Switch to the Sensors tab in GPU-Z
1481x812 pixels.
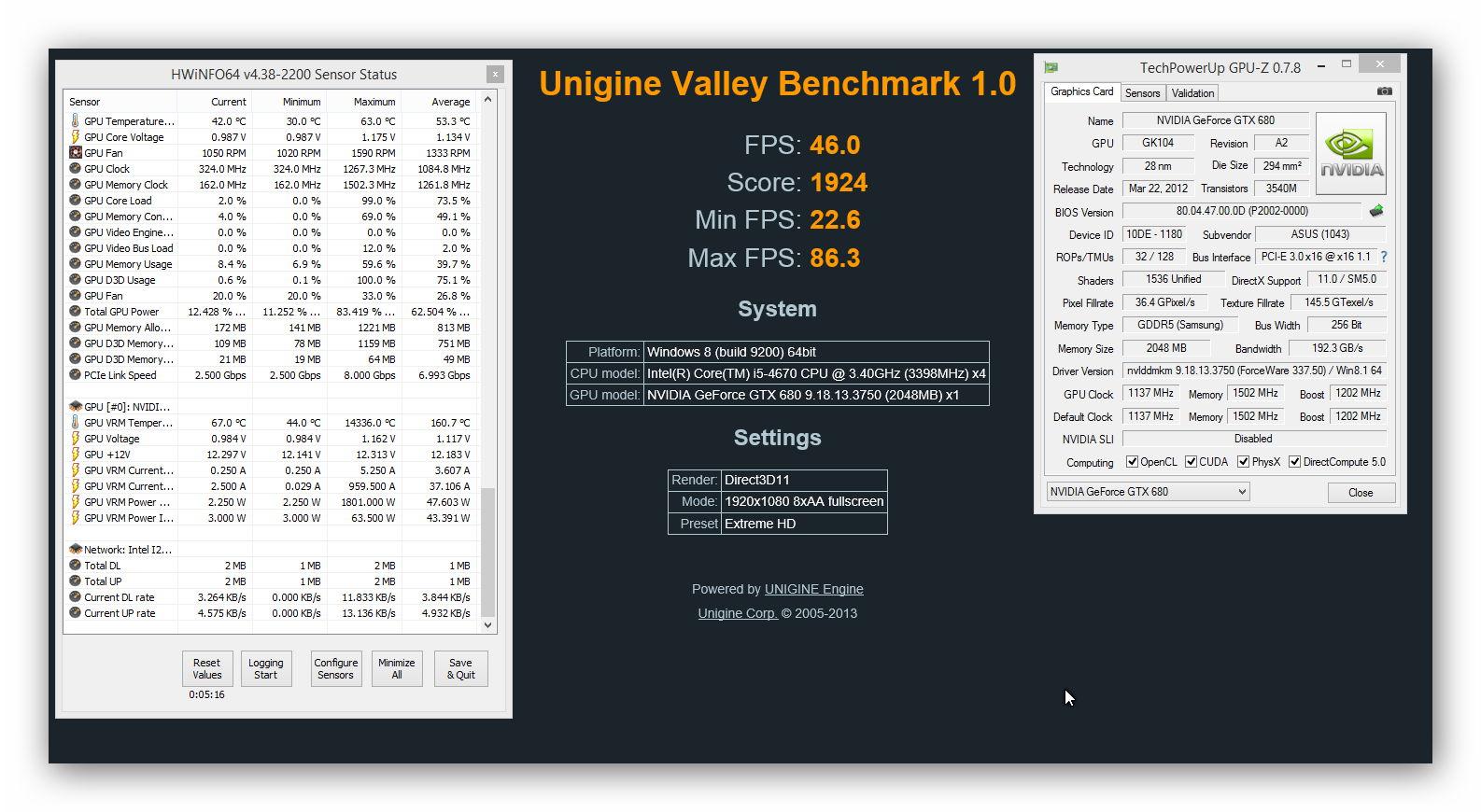click(x=1142, y=93)
